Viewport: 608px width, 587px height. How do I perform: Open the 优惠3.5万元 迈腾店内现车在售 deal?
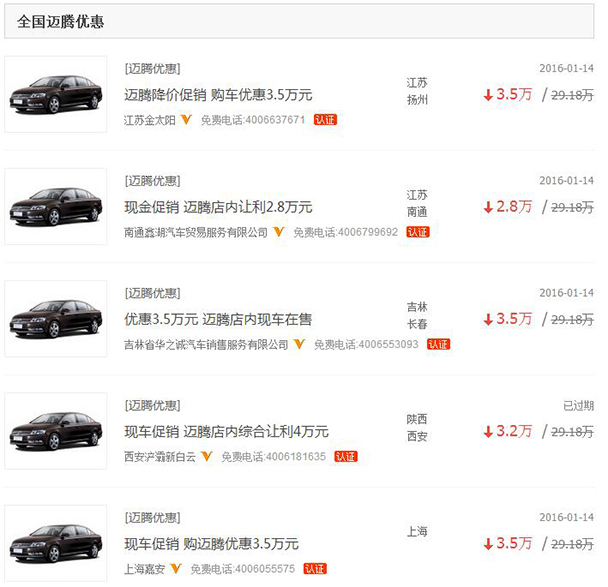pyautogui.click(x=218, y=320)
